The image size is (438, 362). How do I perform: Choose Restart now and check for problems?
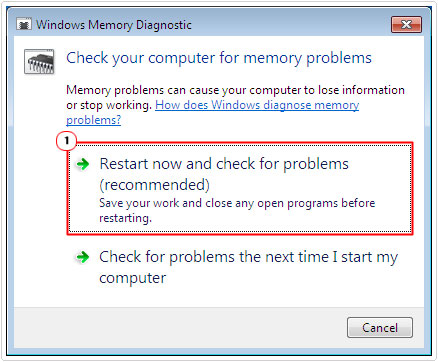coord(240,189)
